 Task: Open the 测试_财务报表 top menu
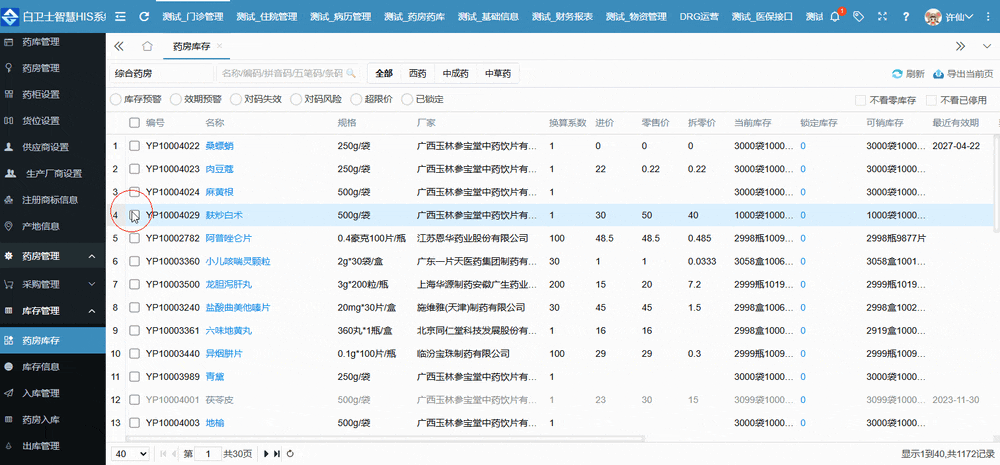pos(562,17)
